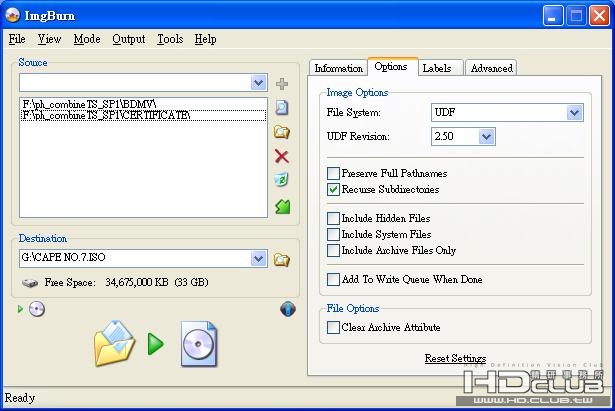Click the green arrow disc layout icon

point(282,206)
